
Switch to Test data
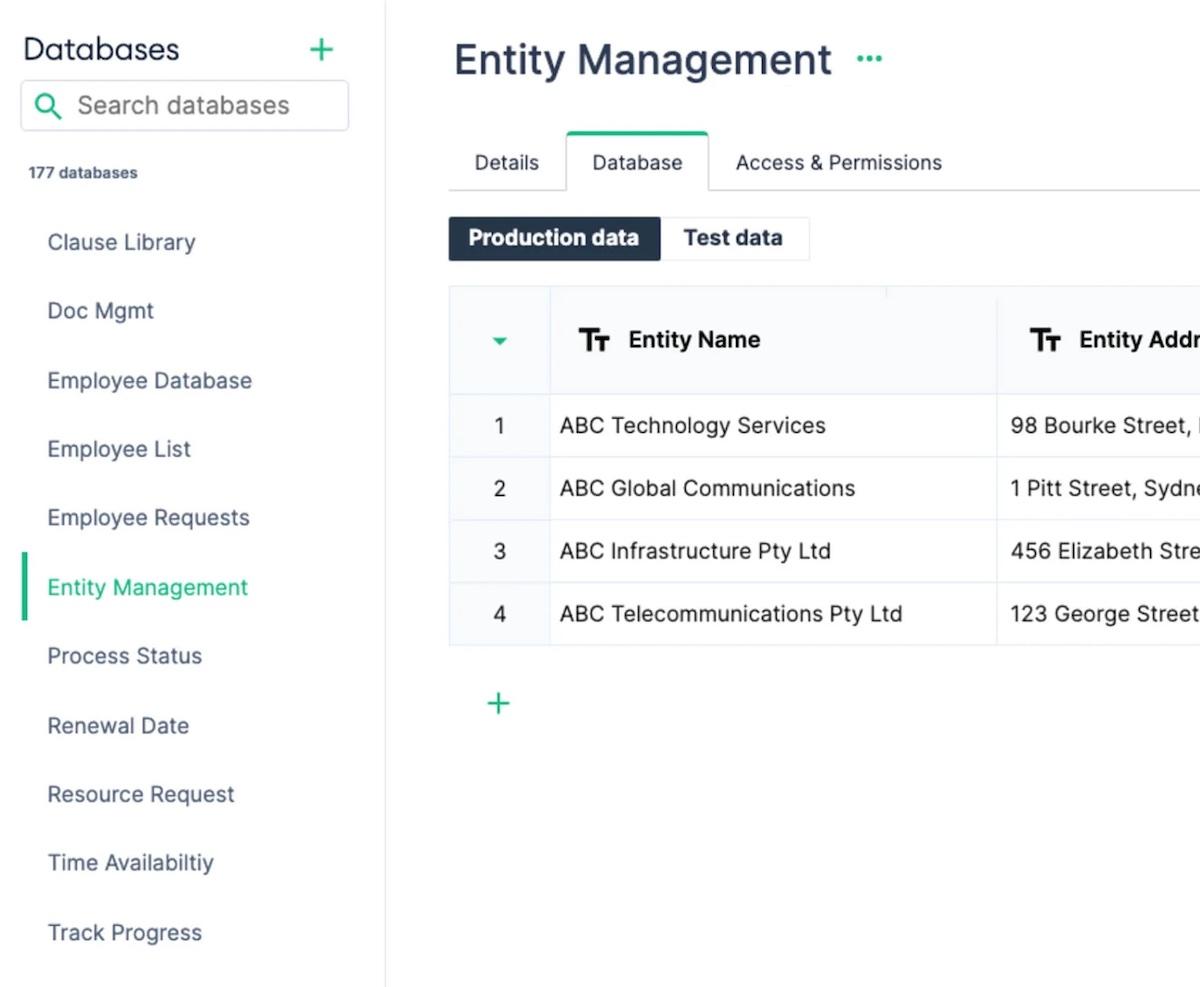coord(733,238)
